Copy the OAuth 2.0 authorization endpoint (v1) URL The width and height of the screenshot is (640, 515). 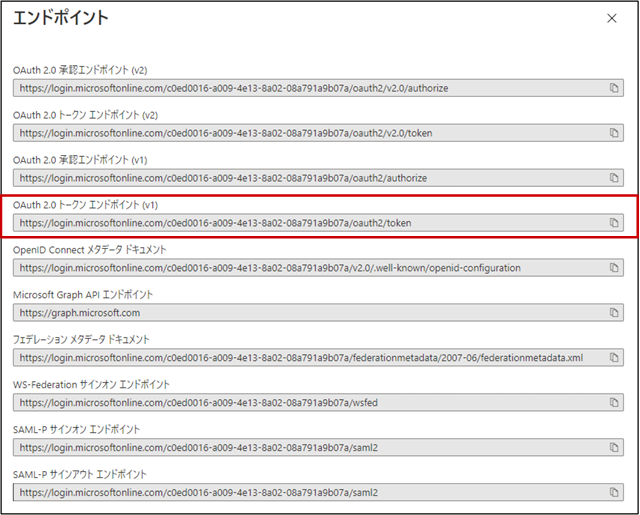614,178
